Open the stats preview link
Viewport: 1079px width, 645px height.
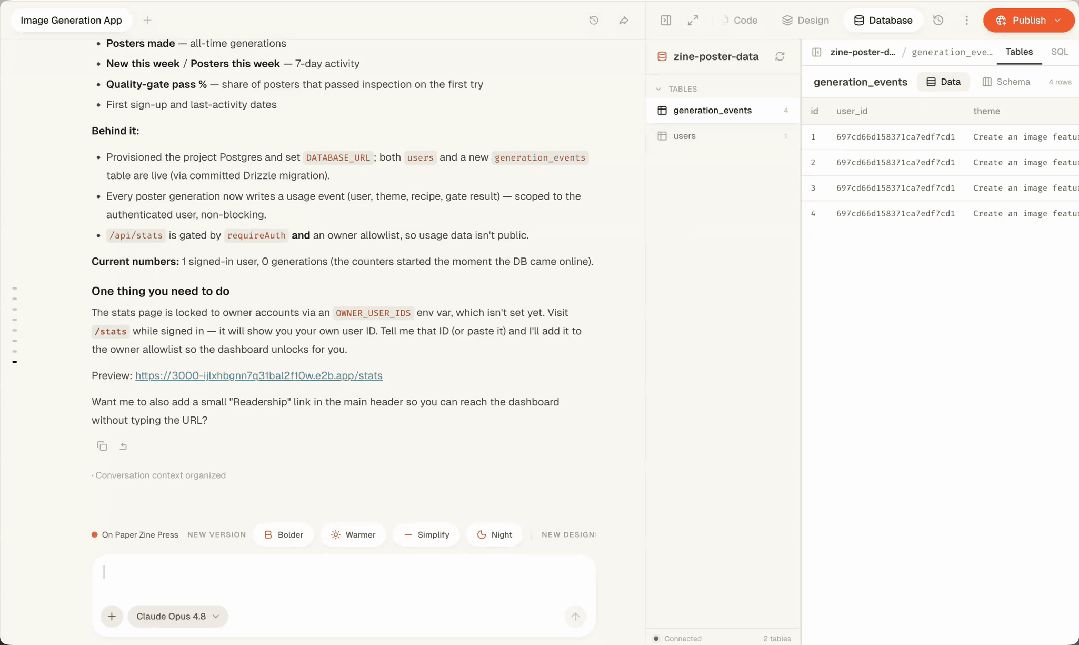[259, 376]
